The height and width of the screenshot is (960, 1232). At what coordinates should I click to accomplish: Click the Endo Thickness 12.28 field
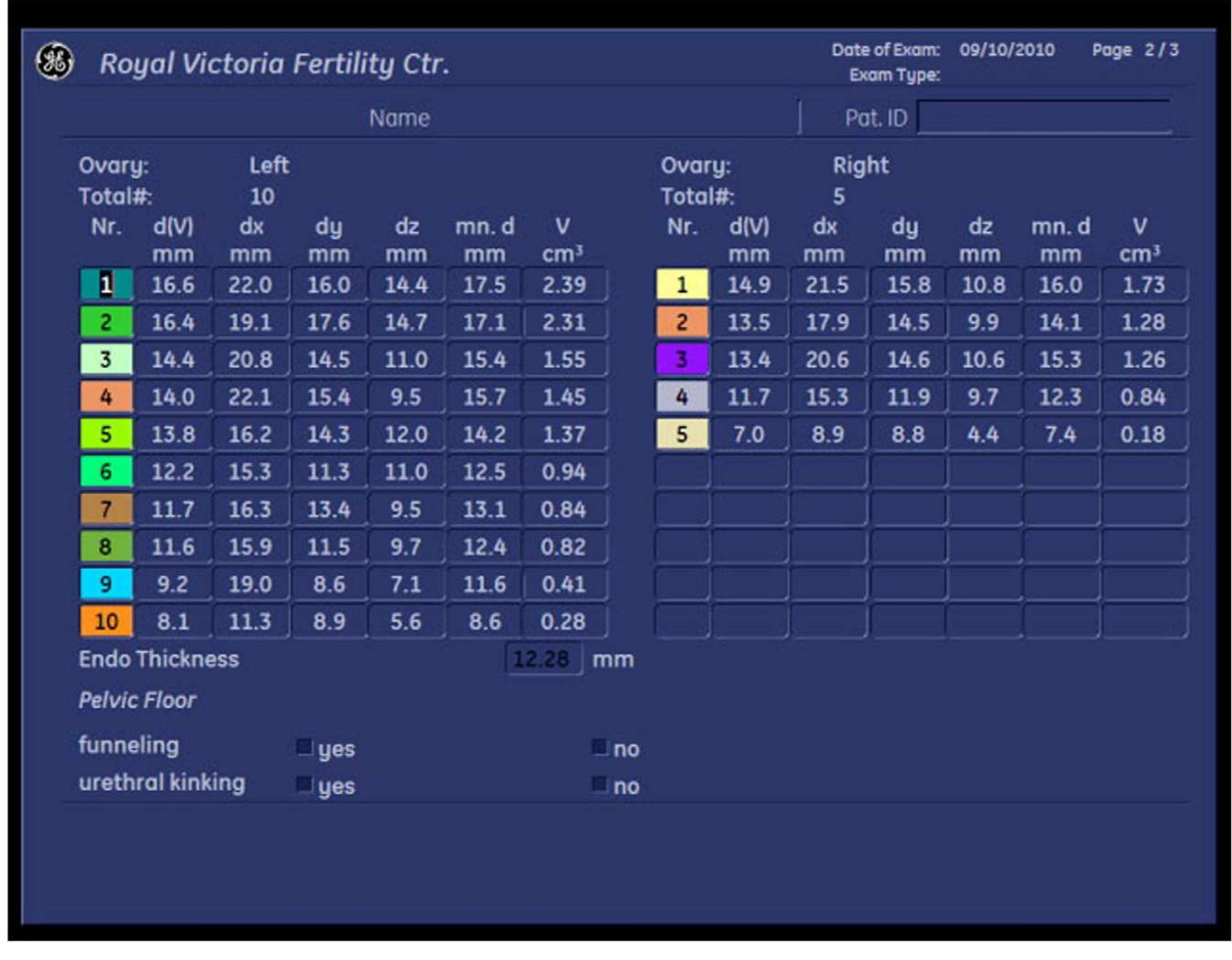[x=543, y=659]
